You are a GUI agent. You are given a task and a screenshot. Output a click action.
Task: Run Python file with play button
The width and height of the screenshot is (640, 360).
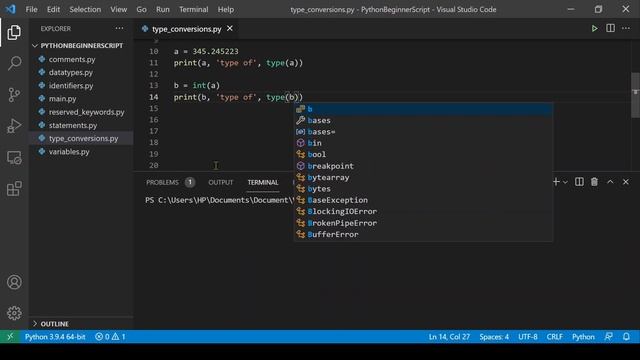(x=594, y=29)
